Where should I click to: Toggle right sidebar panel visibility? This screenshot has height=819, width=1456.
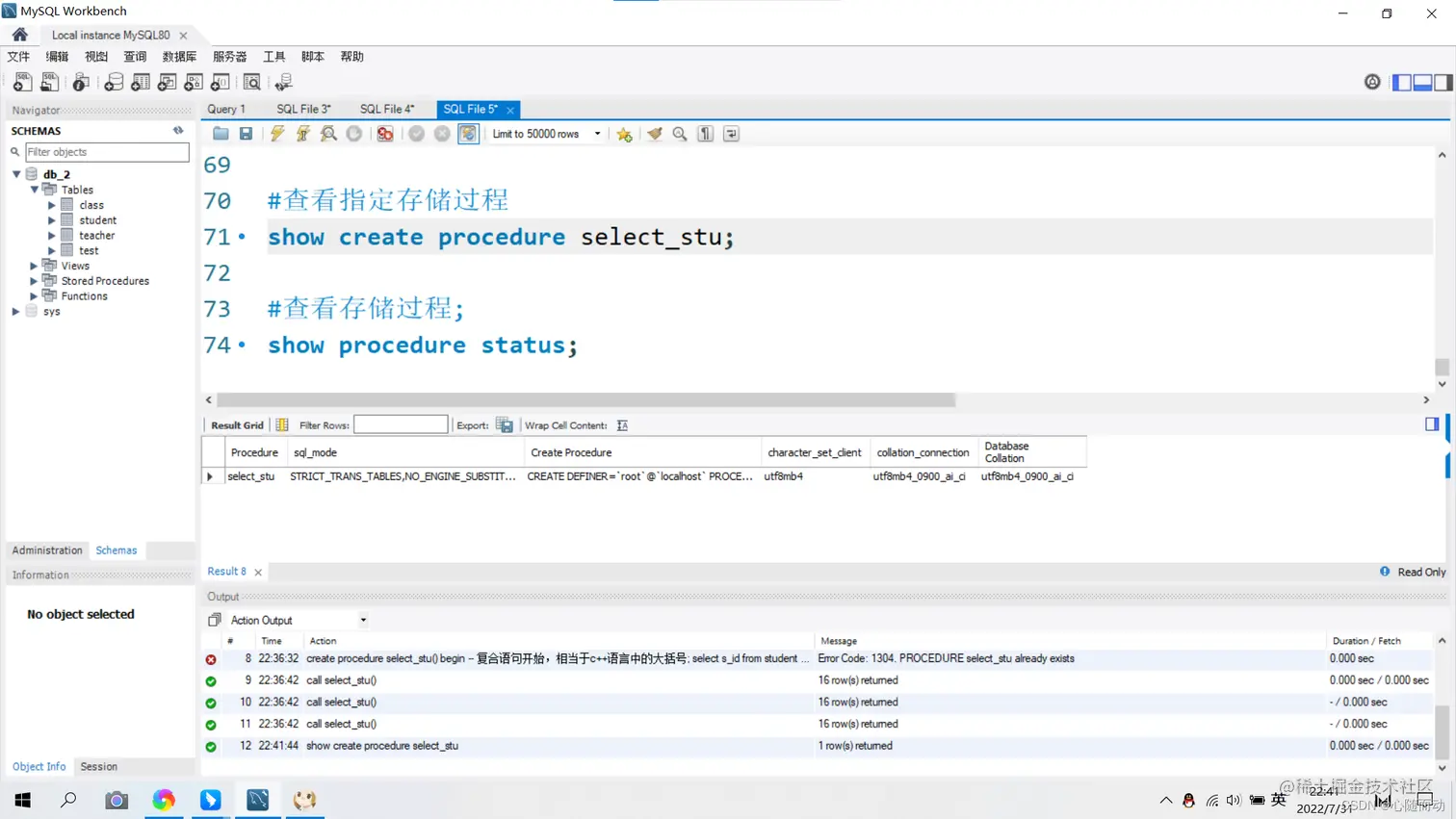(x=1443, y=83)
